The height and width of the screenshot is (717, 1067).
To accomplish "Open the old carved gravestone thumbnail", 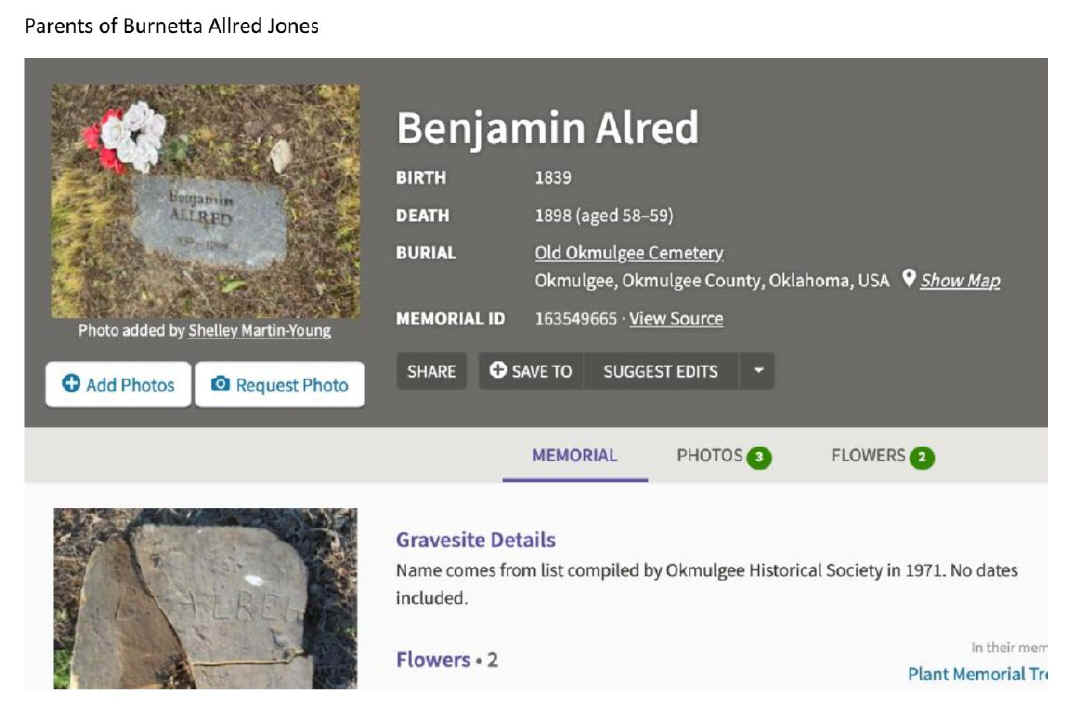I will 205,598.
